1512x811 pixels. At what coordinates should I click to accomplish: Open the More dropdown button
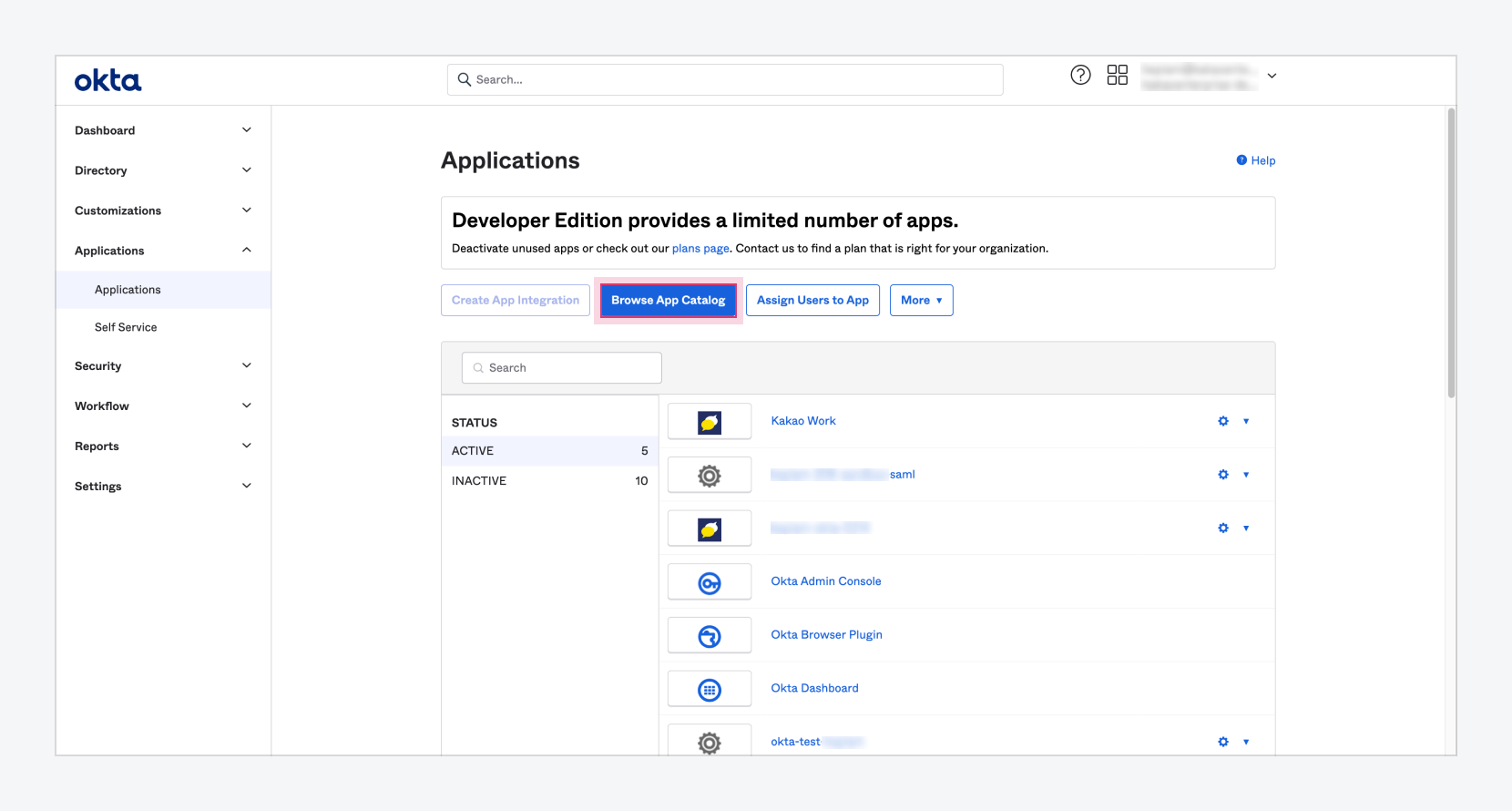point(921,300)
